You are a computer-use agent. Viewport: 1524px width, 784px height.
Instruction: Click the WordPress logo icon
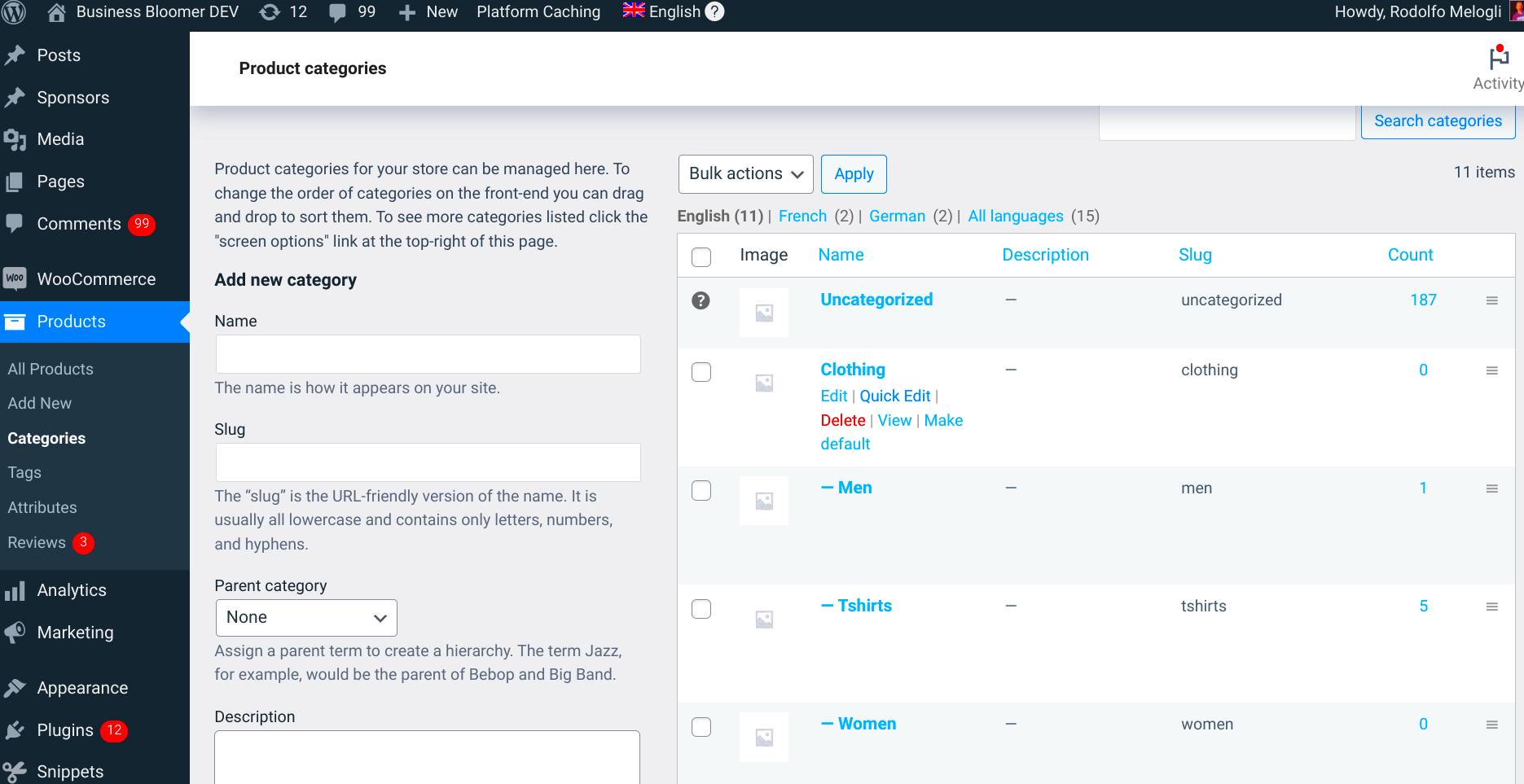pyautogui.click(x=14, y=12)
